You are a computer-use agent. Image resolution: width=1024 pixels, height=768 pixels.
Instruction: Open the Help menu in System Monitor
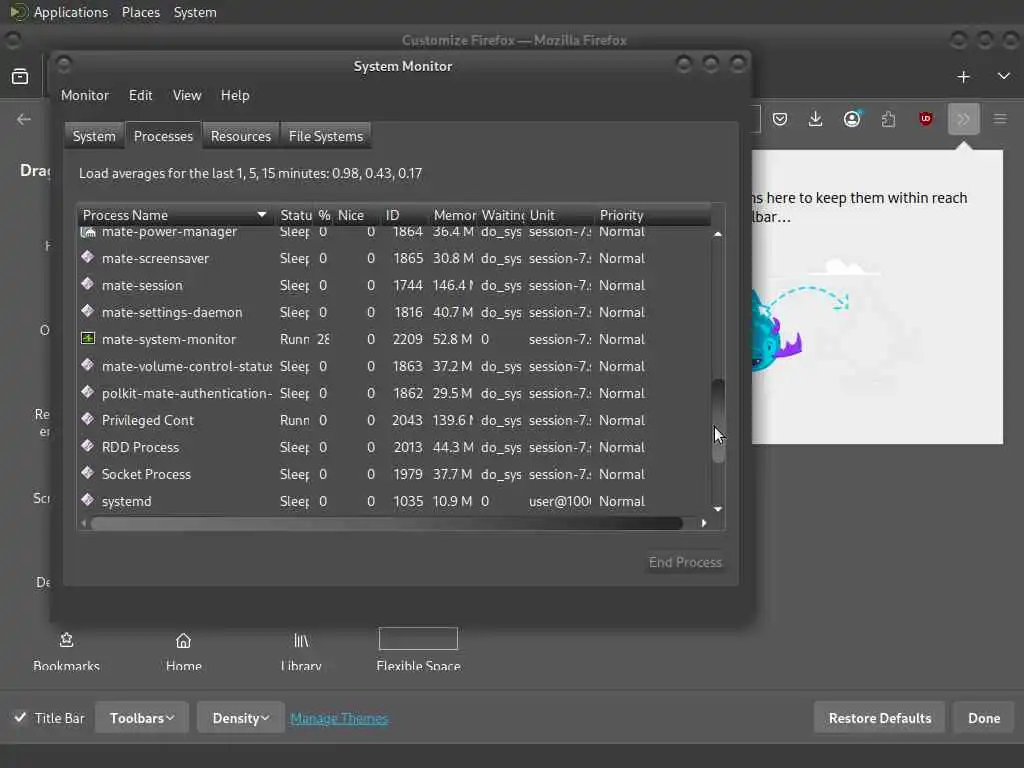click(x=235, y=95)
